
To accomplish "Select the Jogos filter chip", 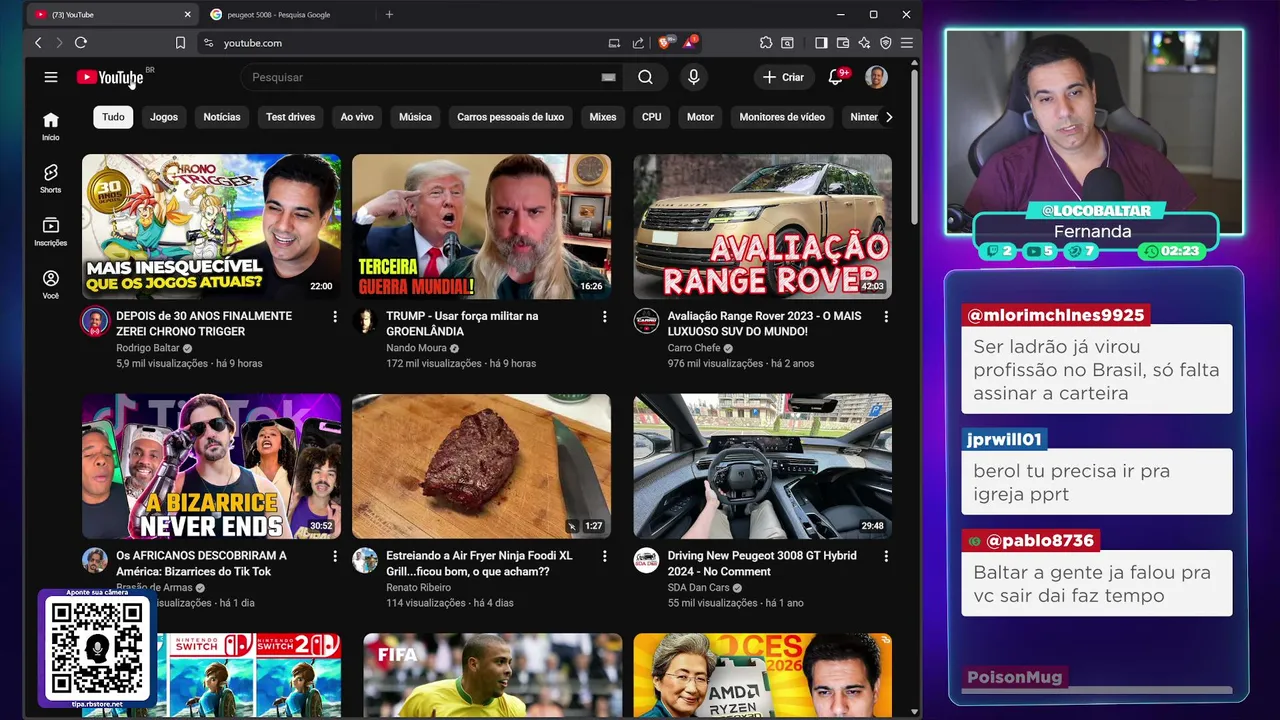I will tap(164, 117).
